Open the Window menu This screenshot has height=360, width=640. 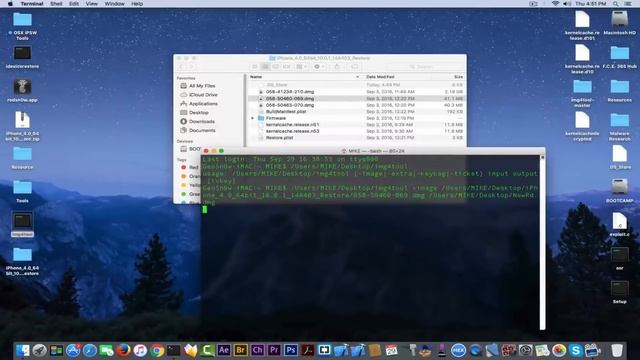[x=115, y=4]
